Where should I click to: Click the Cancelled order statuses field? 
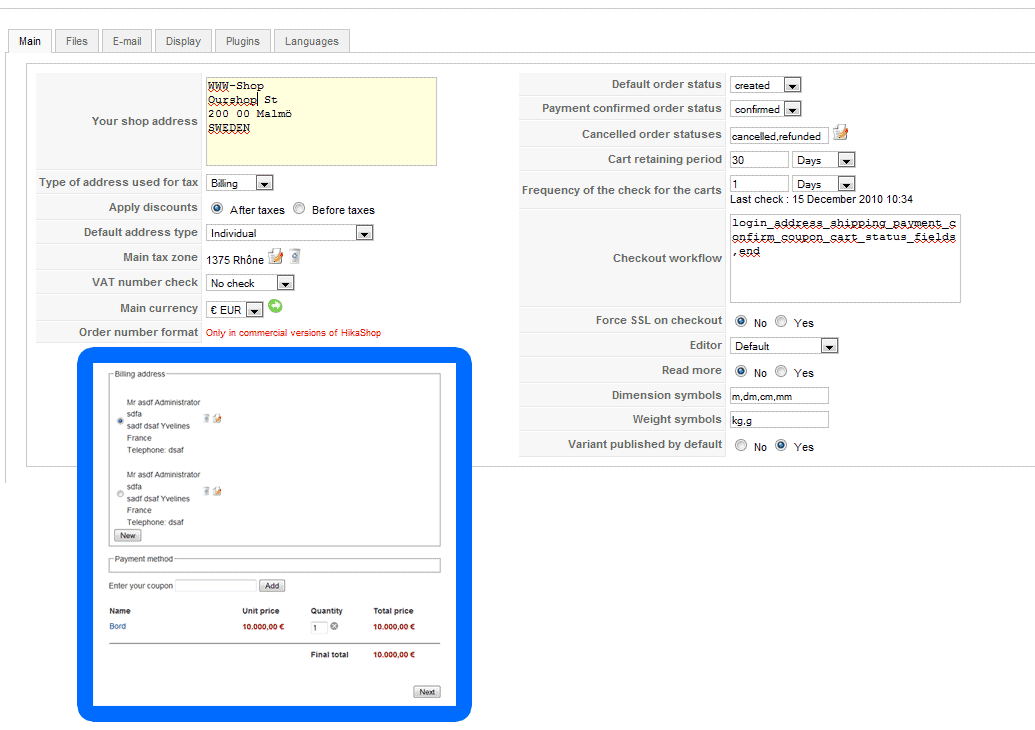(x=779, y=136)
